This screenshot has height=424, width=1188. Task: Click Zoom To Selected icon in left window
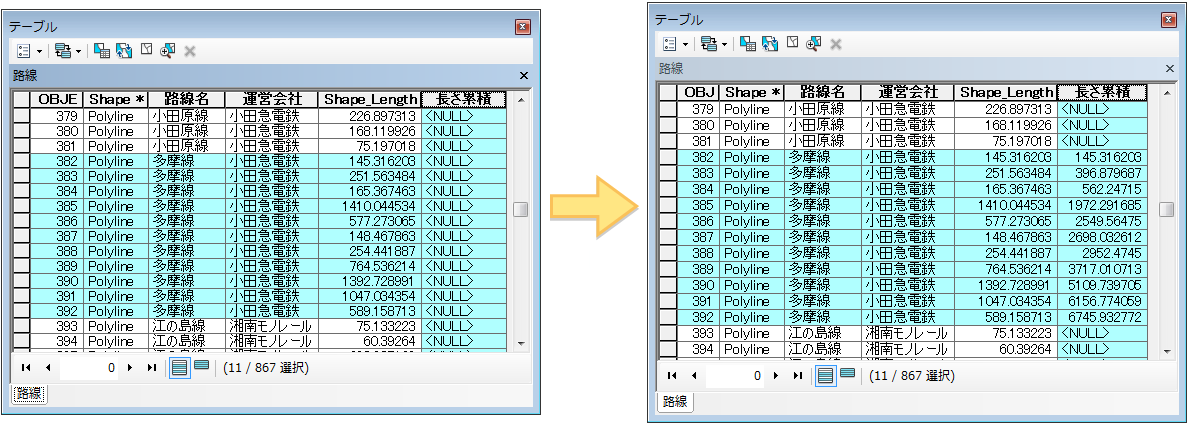pyautogui.click(x=167, y=49)
